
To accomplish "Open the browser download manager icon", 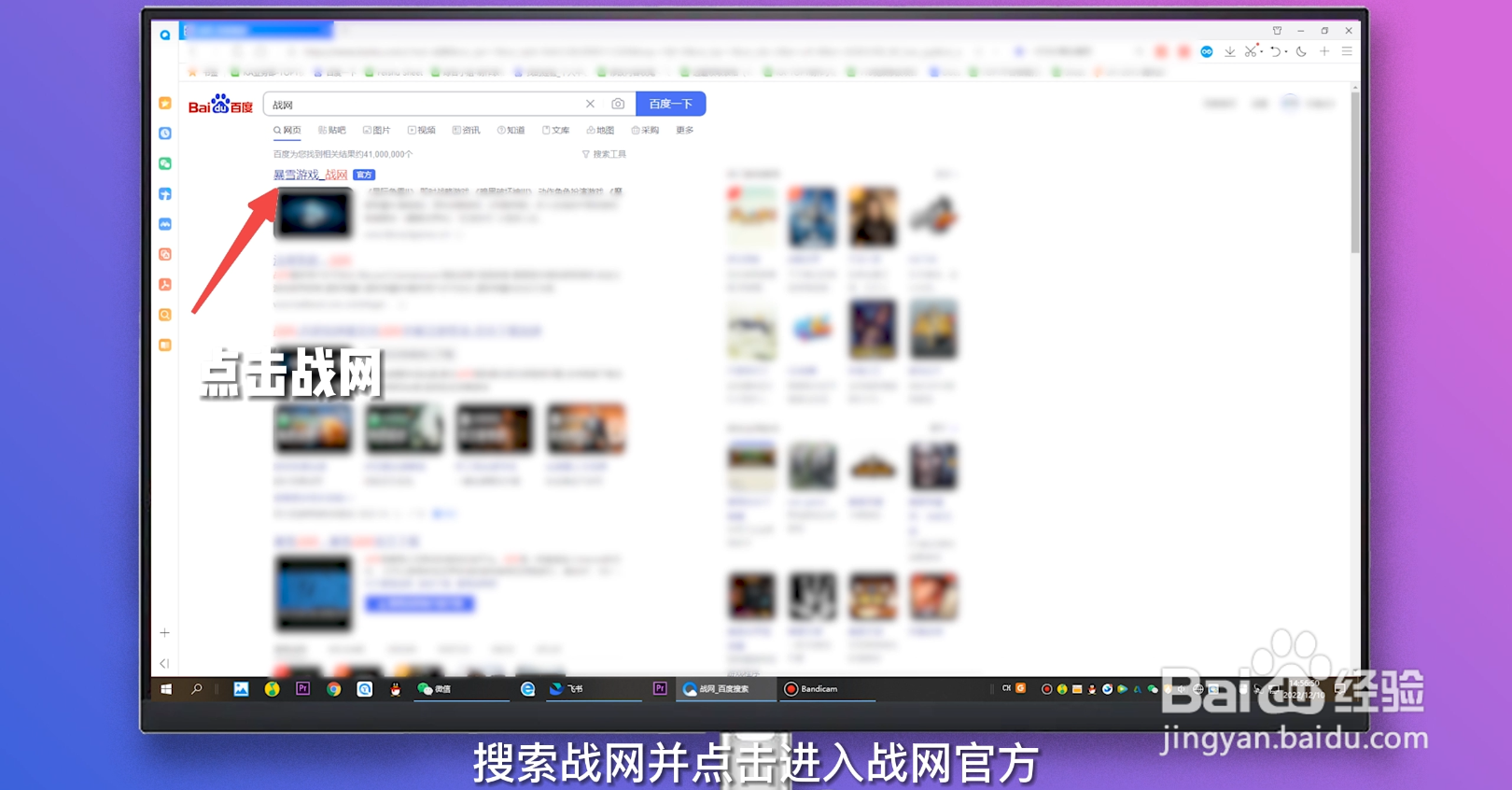I will [x=1230, y=52].
